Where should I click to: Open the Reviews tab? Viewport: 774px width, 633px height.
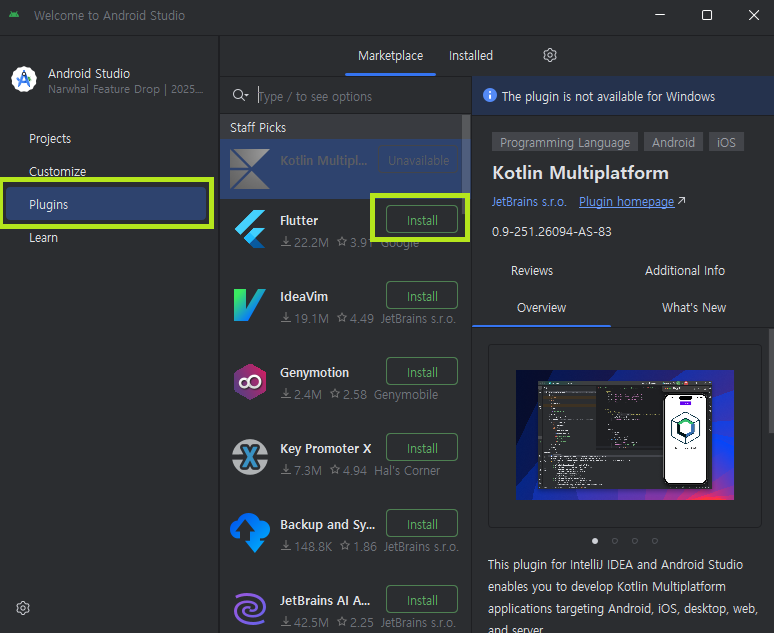(532, 271)
